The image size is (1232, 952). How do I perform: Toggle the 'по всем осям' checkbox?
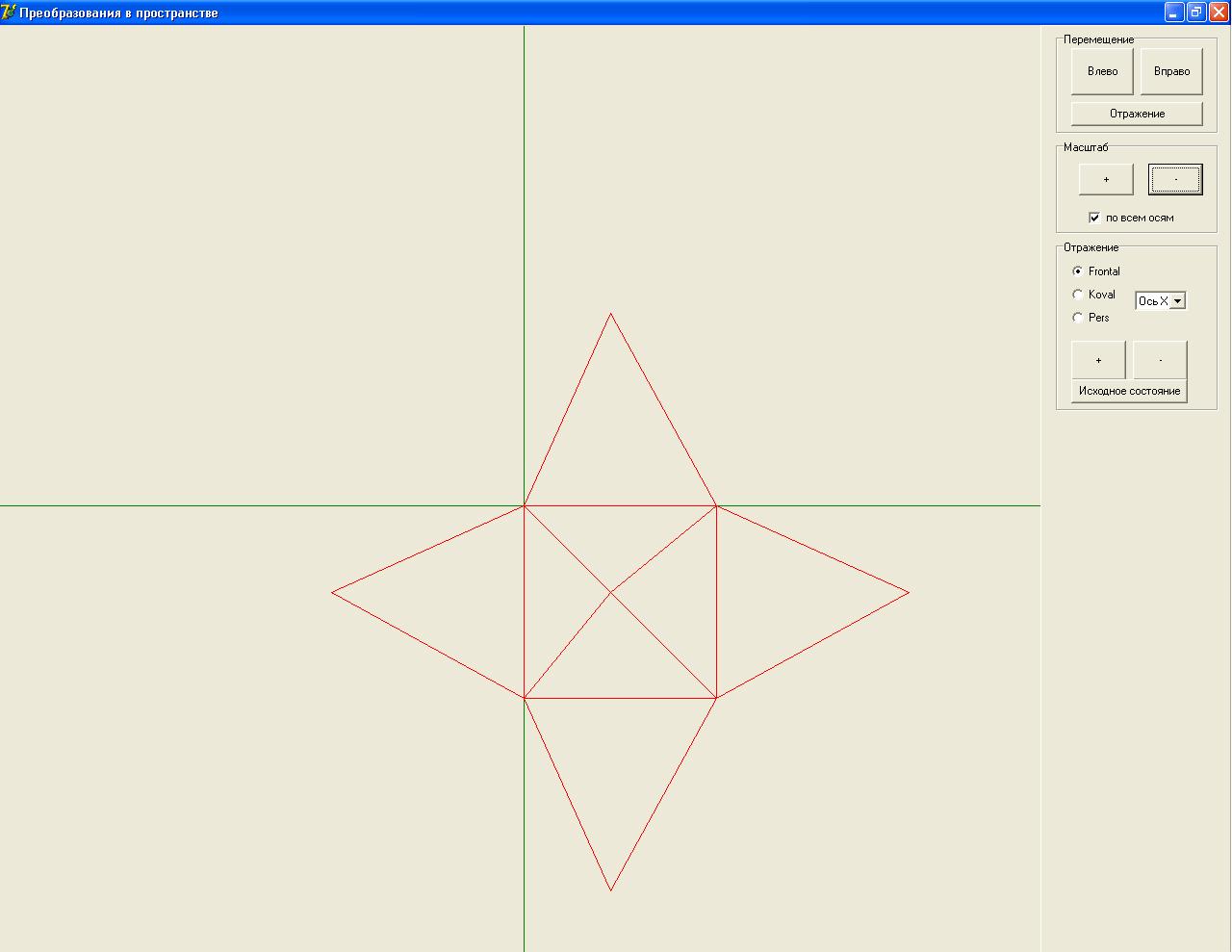[1094, 218]
